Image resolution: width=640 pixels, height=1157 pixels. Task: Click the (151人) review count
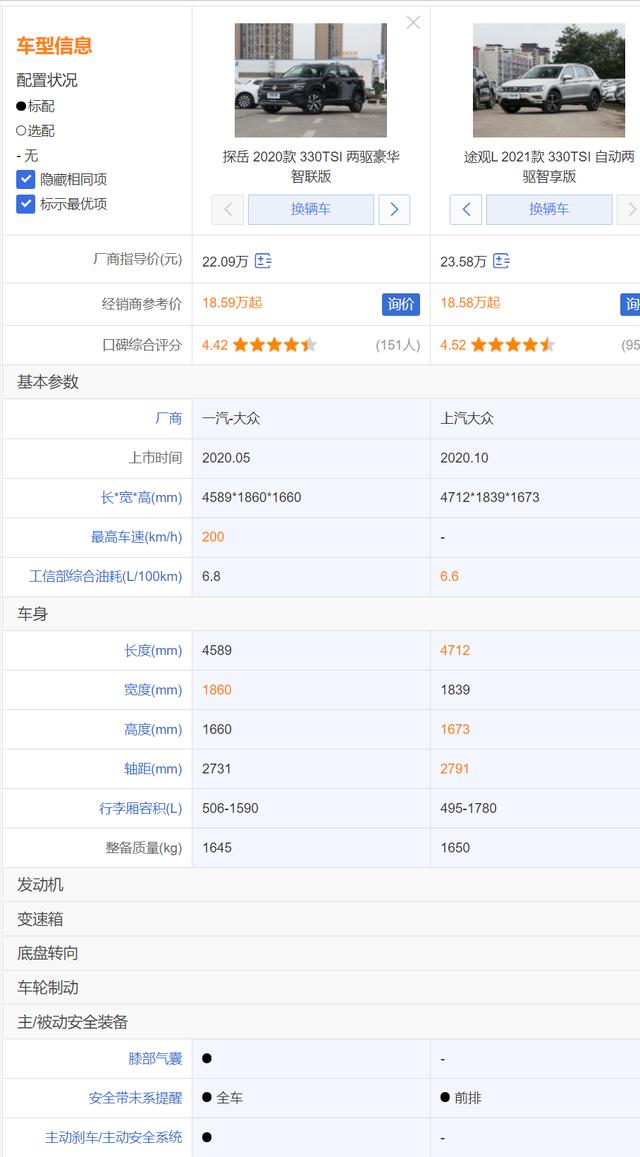[398, 345]
